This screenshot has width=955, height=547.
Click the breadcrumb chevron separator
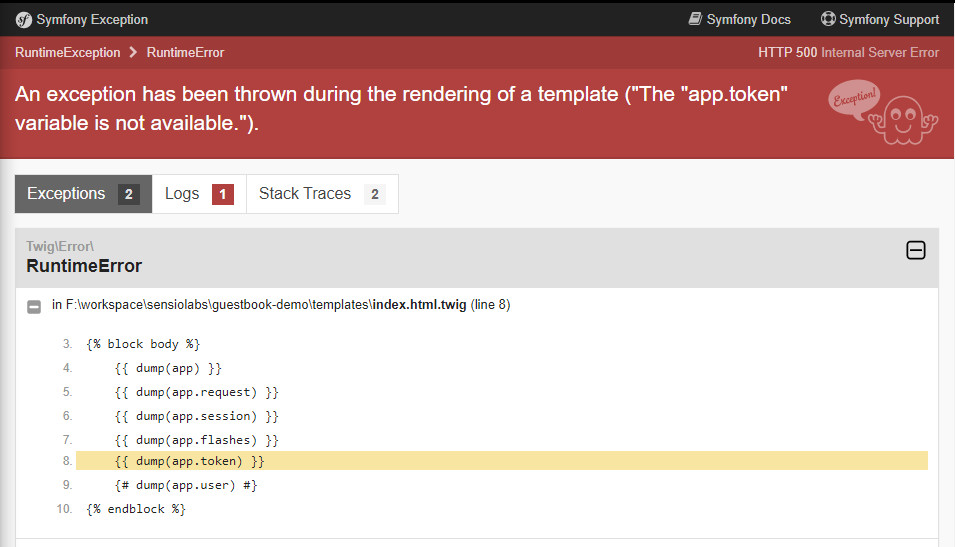click(x=133, y=52)
